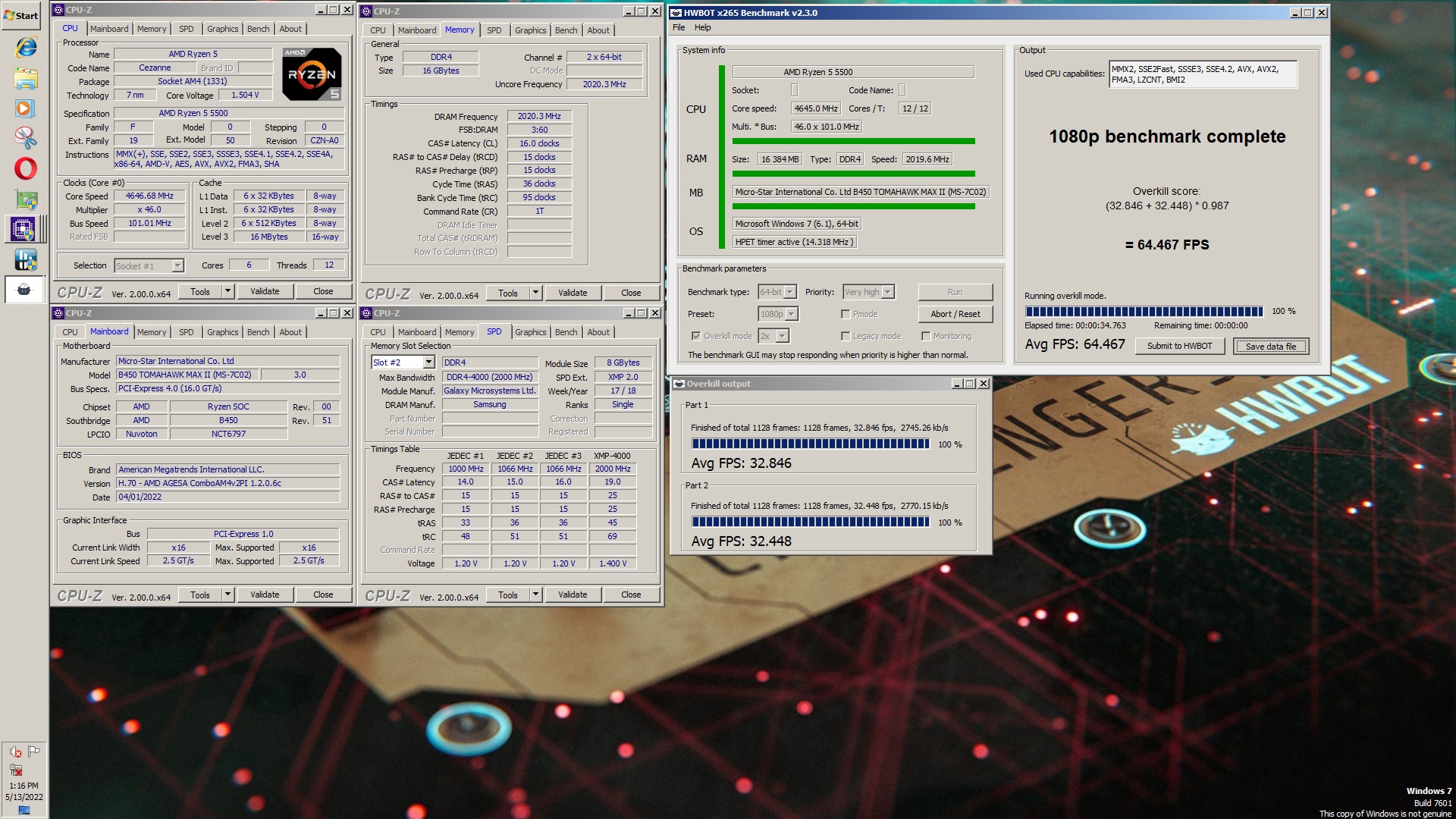Image resolution: width=1456 pixels, height=819 pixels.
Task: Open the Help menu in HWBOT x265
Action: 703,27
